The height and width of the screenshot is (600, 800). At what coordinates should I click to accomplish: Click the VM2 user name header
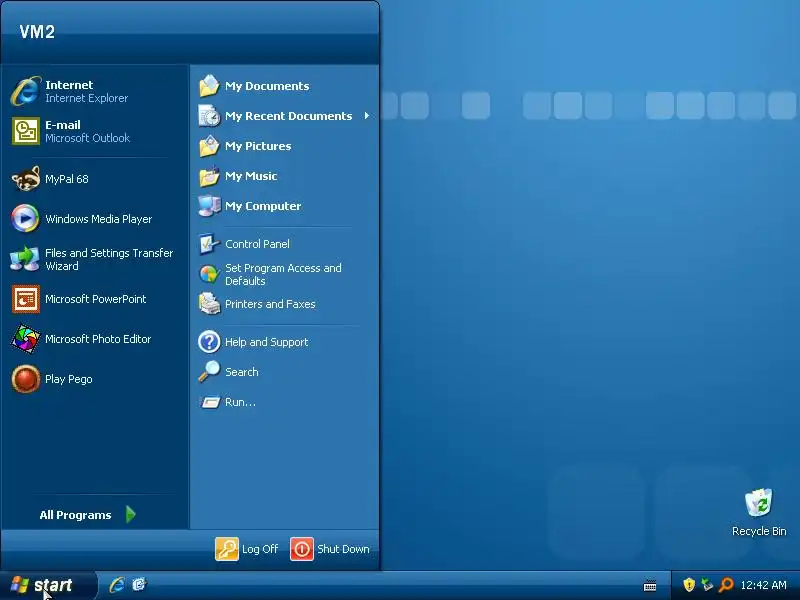[37, 32]
